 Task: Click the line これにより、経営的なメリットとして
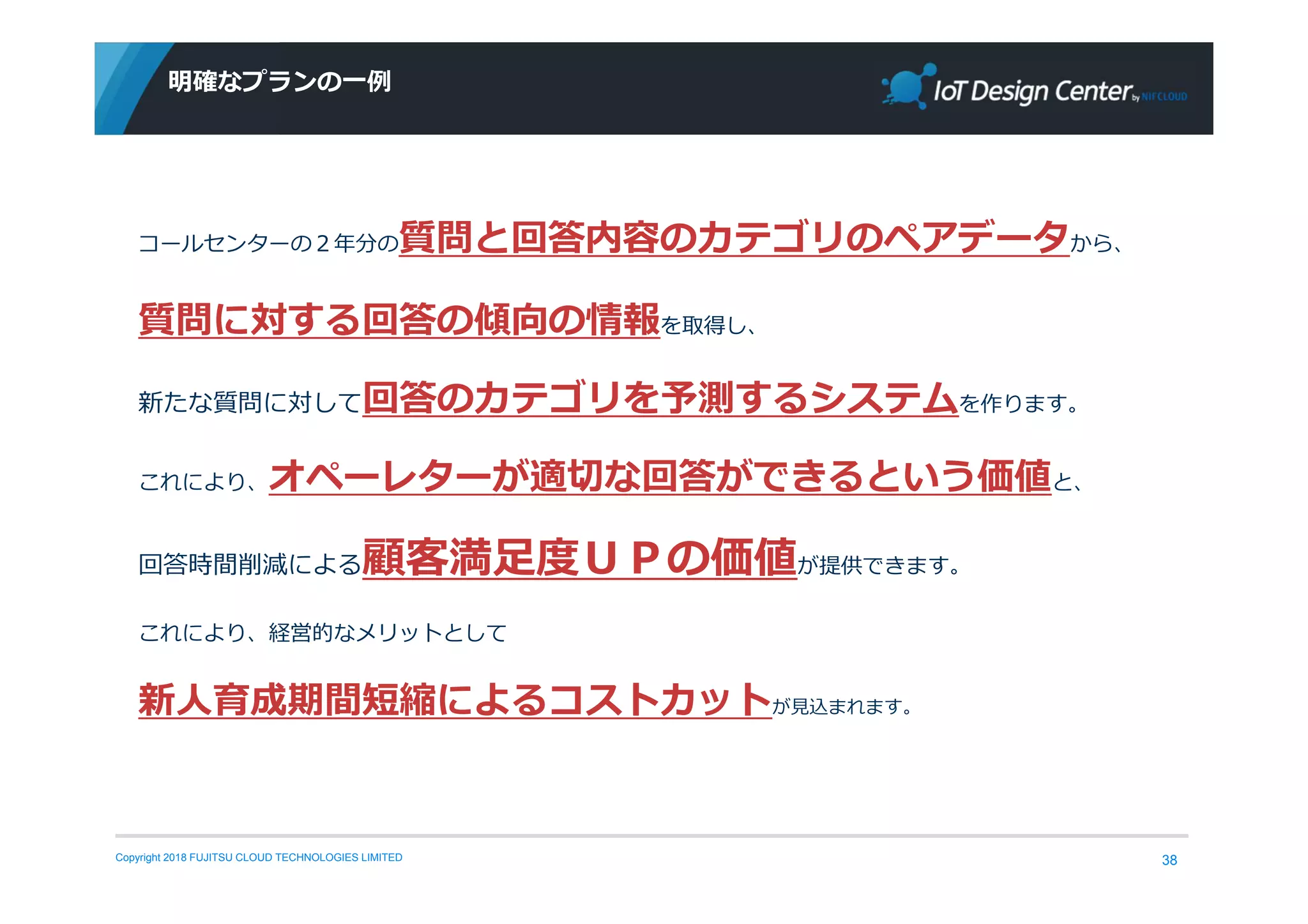click(x=323, y=633)
